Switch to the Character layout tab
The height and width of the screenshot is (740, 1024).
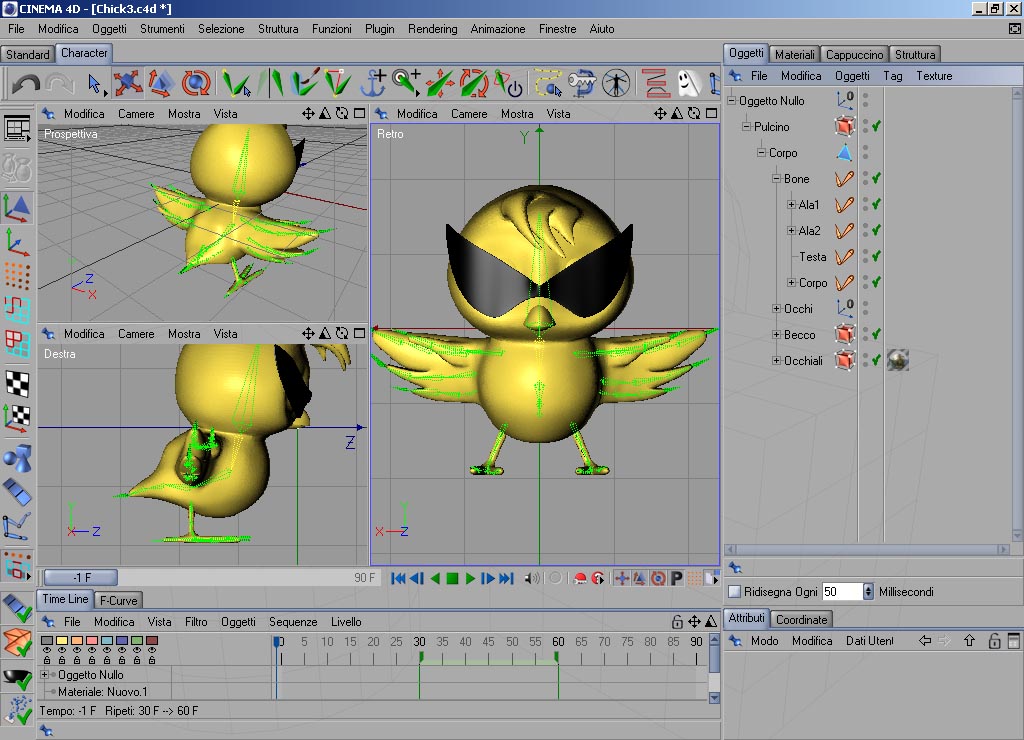84,53
